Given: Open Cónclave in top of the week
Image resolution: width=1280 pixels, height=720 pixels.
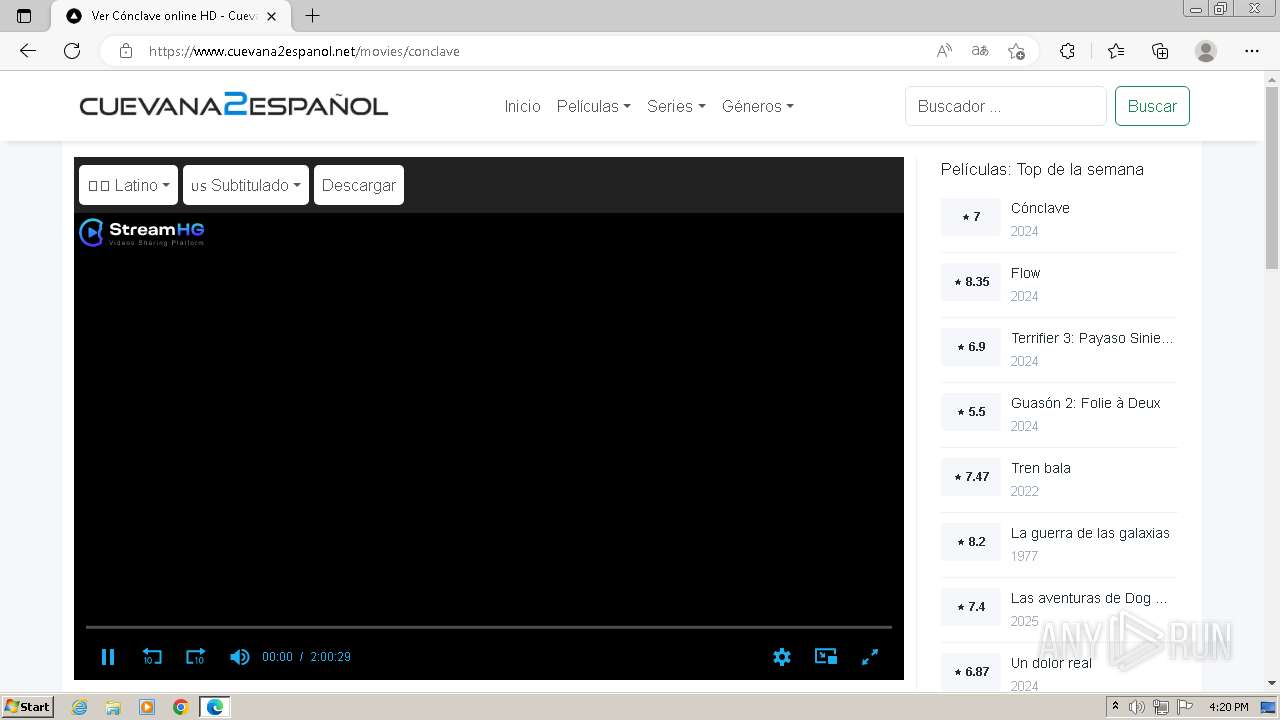Looking at the screenshot, I should click(1040, 208).
